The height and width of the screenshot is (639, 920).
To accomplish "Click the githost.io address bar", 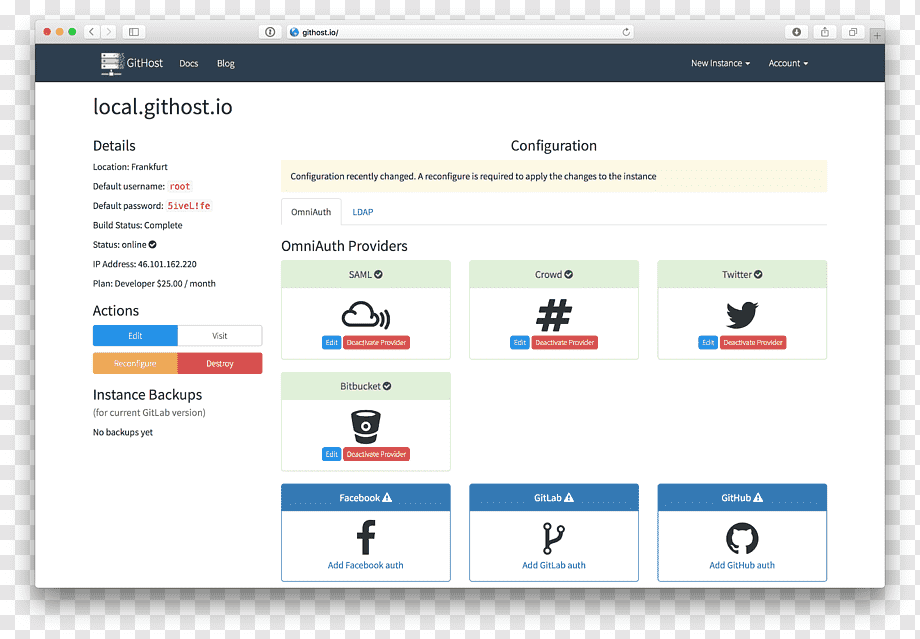I will point(461,32).
